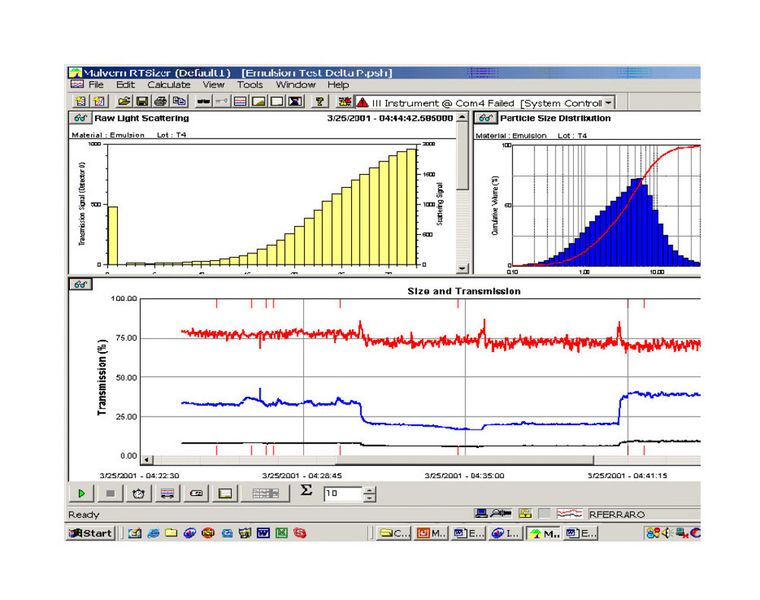Expand the instrument System Control dropdown

[x=608, y=103]
